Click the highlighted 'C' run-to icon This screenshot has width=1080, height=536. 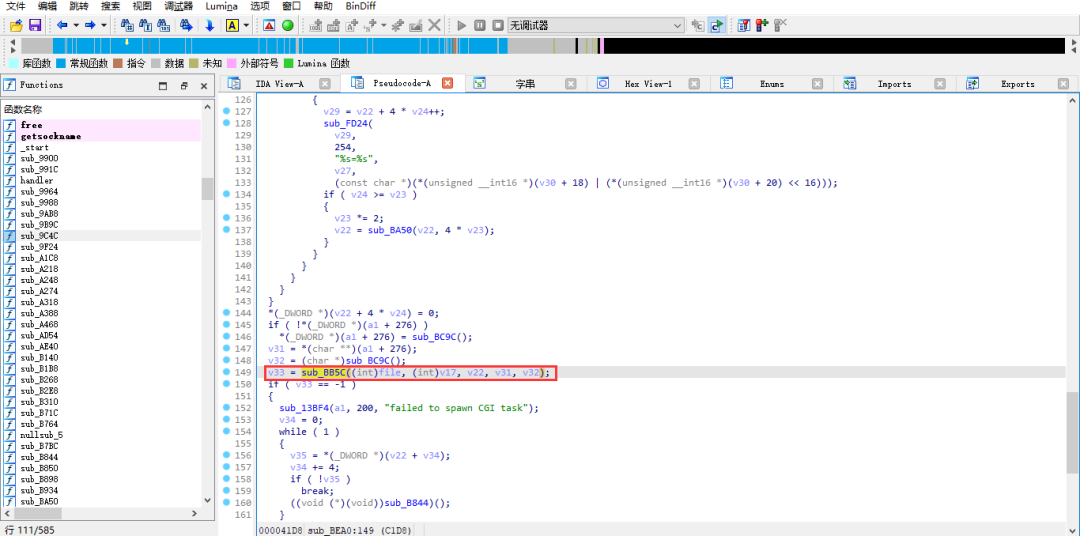tap(716, 25)
